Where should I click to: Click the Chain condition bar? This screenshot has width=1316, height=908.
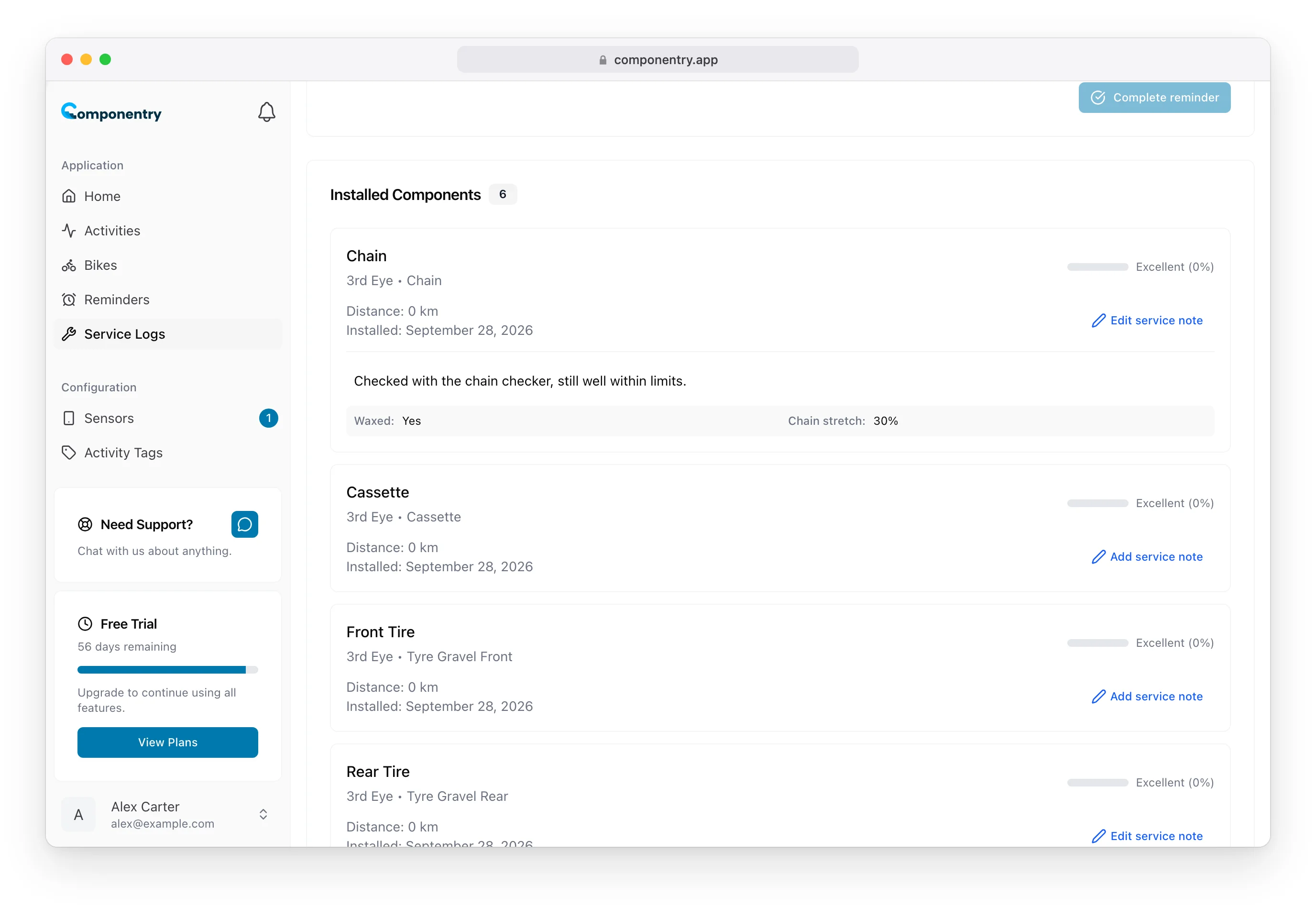tap(1097, 267)
